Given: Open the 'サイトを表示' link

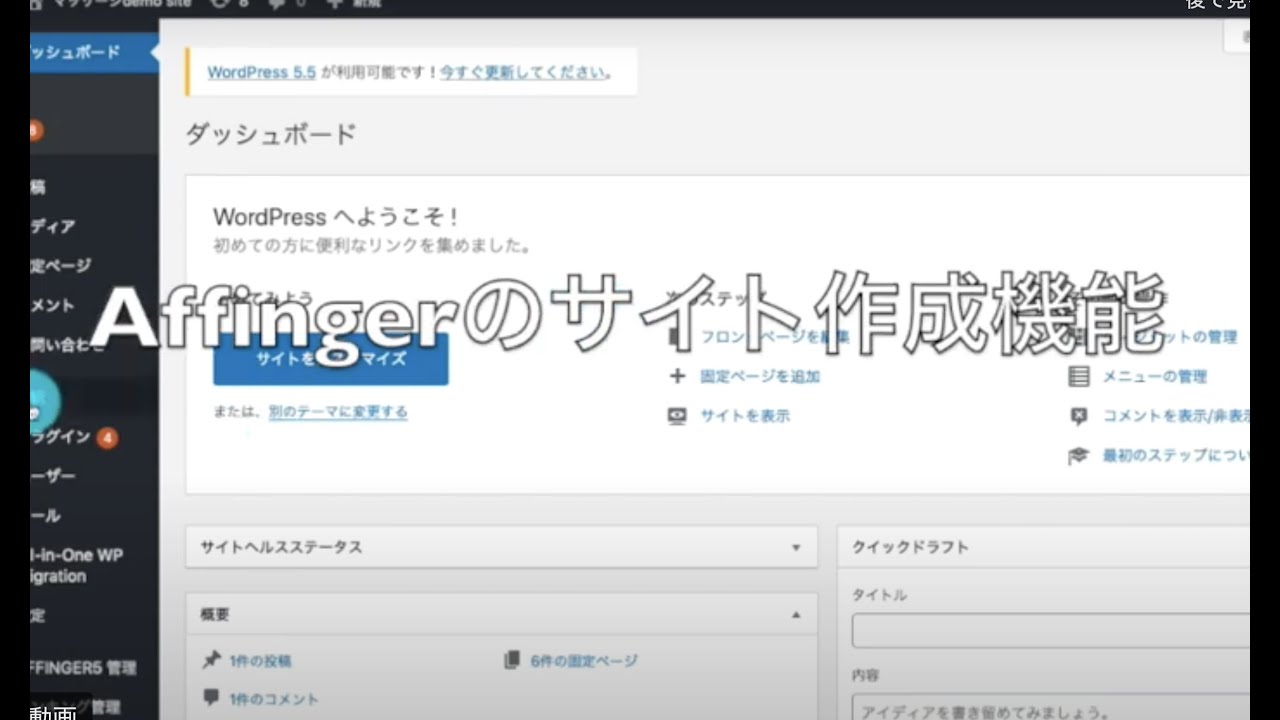Looking at the screenshot, I should tap(745, 415).
